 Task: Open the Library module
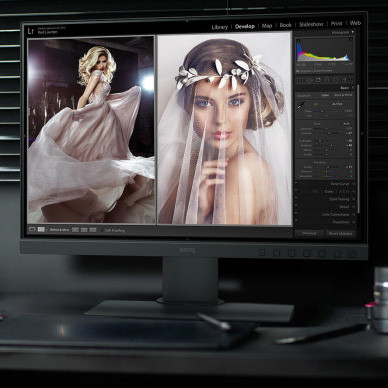coord(220,27)
